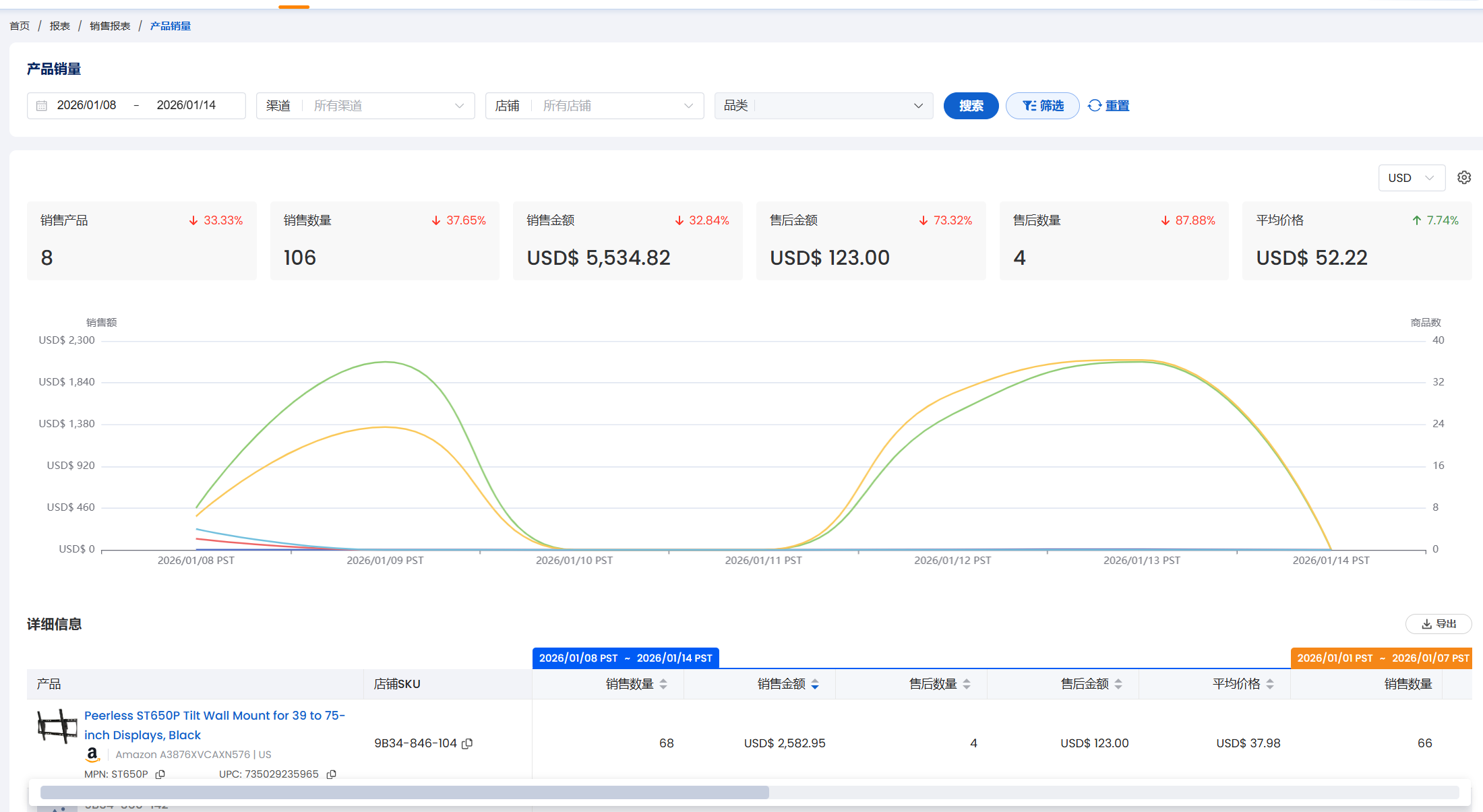The image size is (1483, 812).
Task: Sort by 售后金额 column arrows
Action: click(1118, 684)
